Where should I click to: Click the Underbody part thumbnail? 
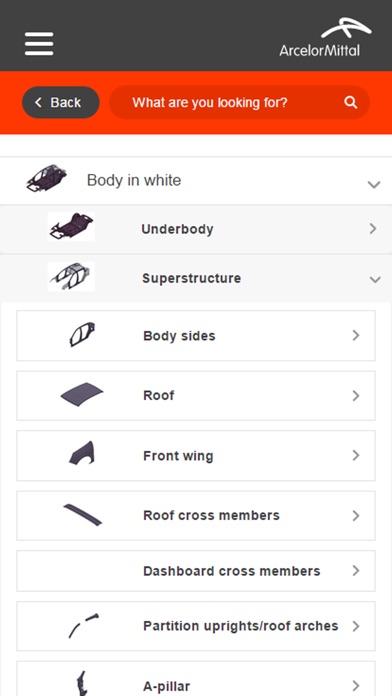(x=71, y=227)
